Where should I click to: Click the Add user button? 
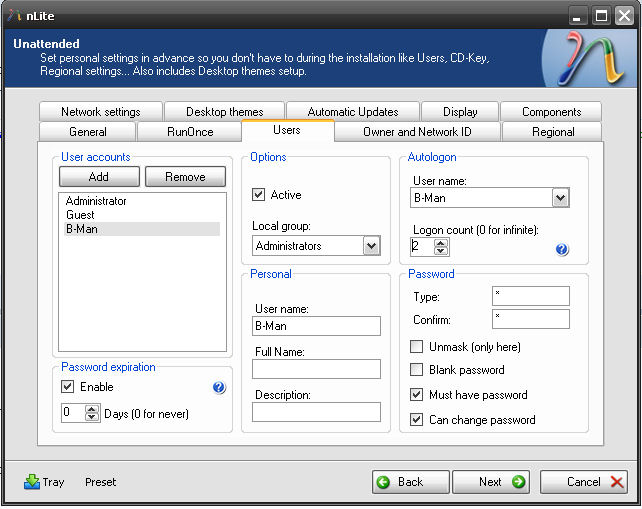click(99, 176)
